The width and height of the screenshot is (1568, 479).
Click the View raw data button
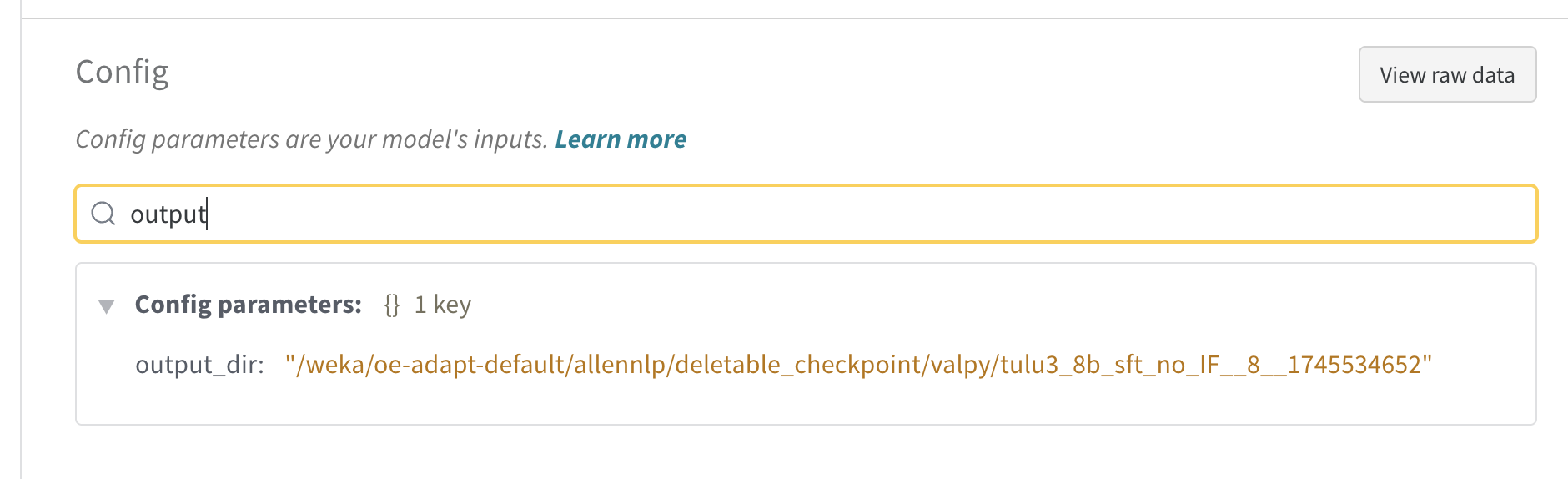pos(1446,75)
